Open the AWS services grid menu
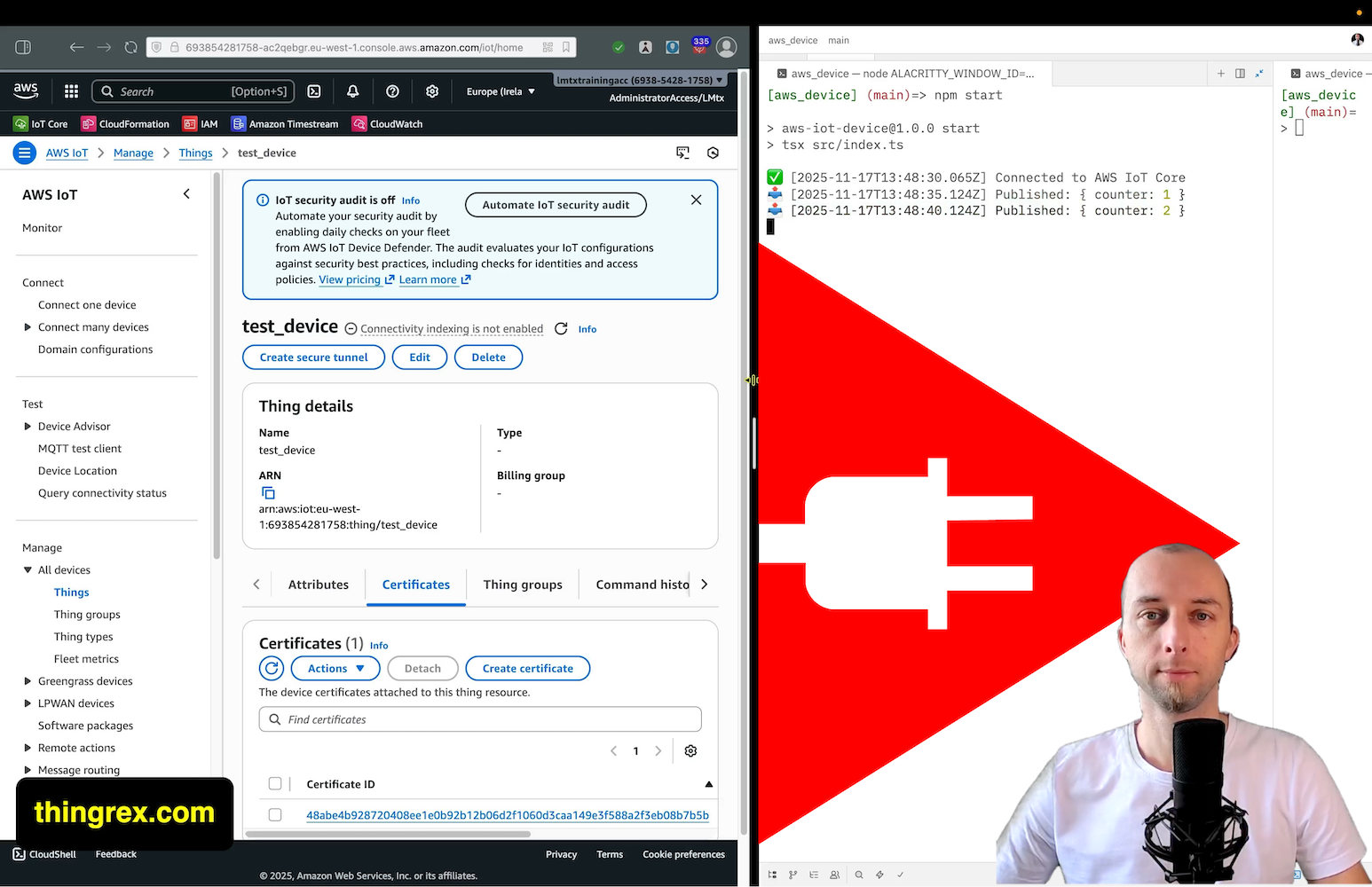This screenshot has width=1372, height=887. point(70,90)
